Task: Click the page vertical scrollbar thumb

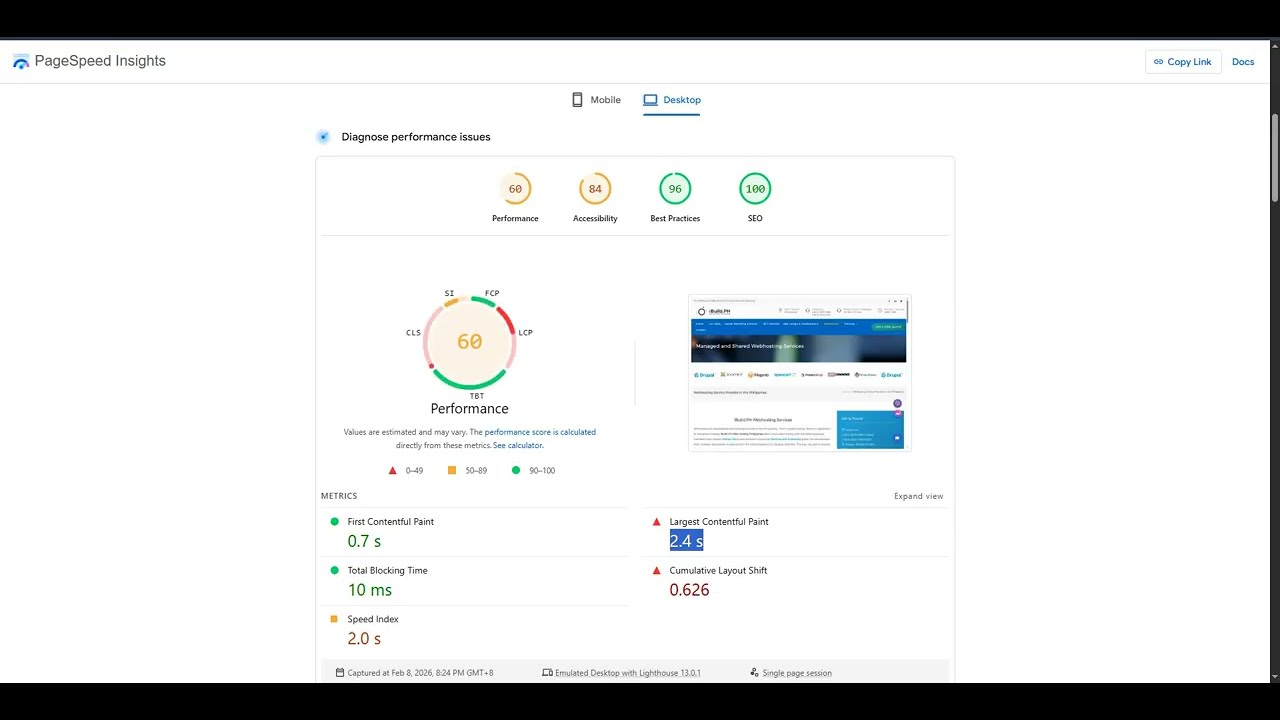Action: (1274, 158)
